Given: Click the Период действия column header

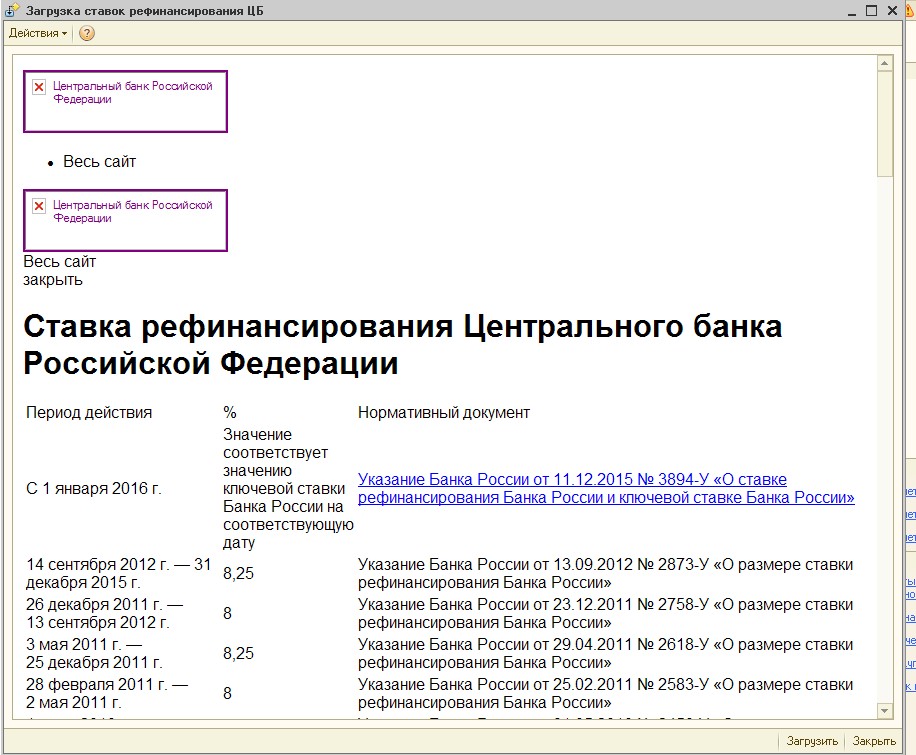Looking at the screenshot, I should click(89, 413).
